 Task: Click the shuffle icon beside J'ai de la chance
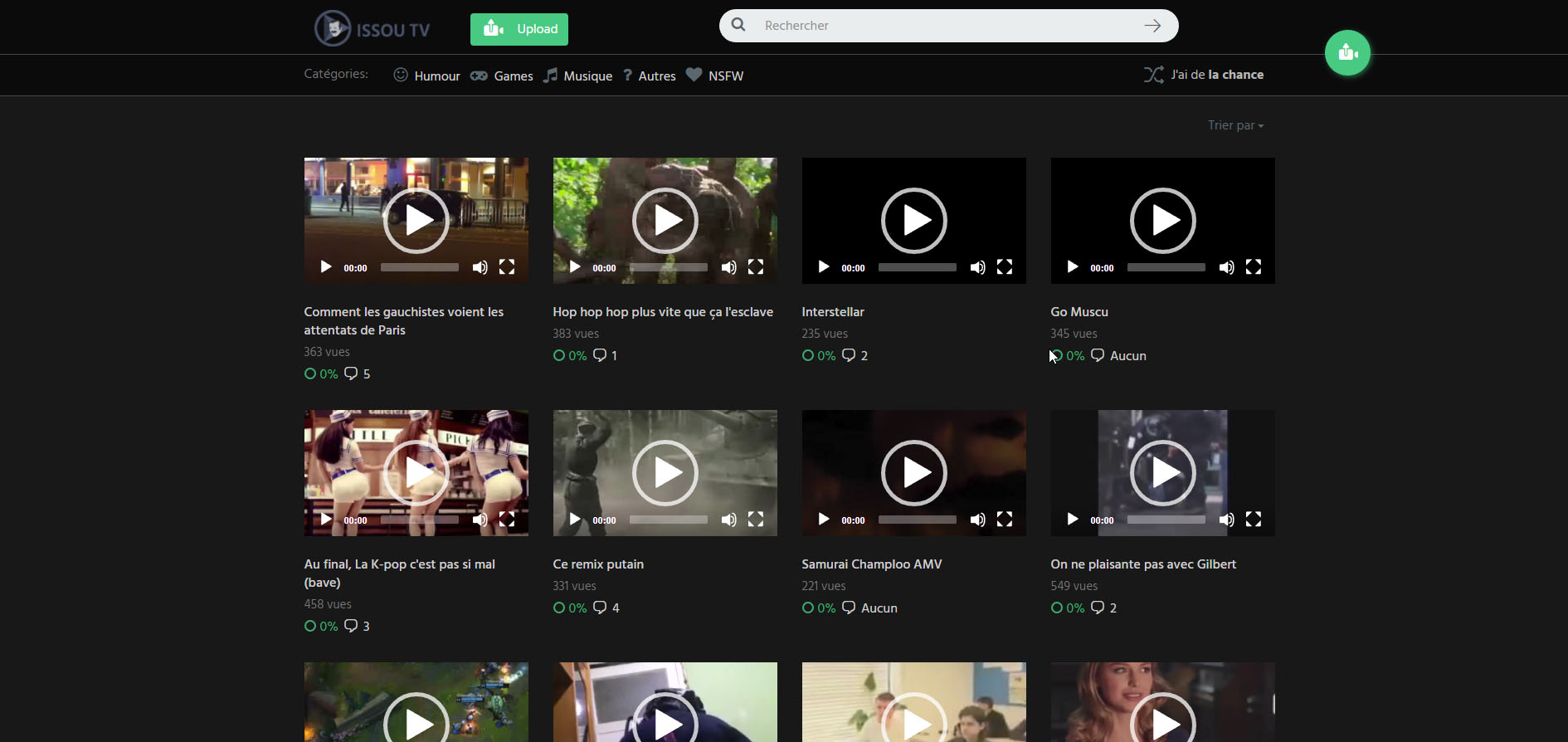[x=1153, y=75]
